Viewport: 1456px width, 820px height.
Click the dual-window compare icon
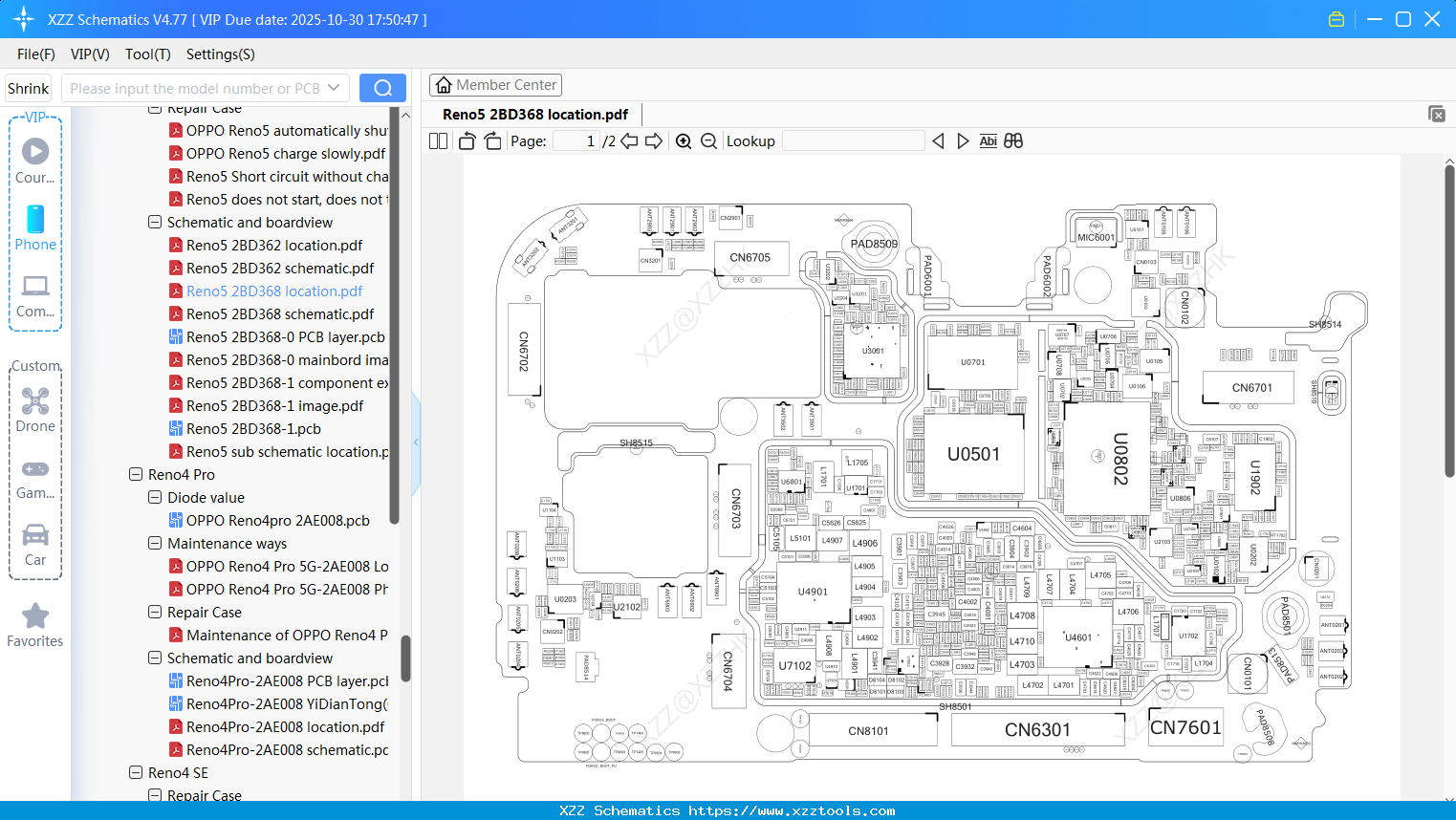tap(1012, 140)
